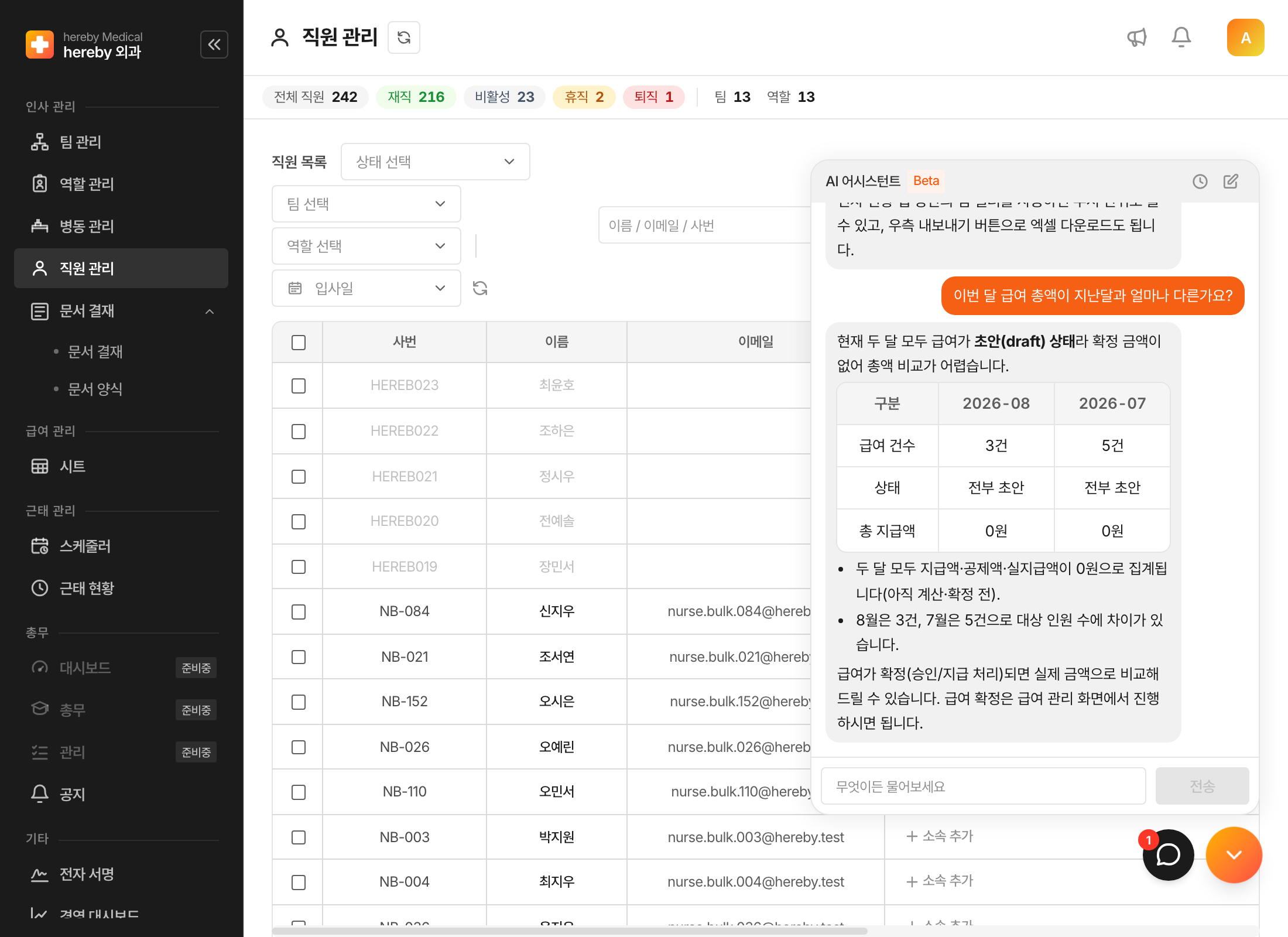
Task: Filter by 퇴직 1 status chip
Action: pyautogui.click(x=653, y=97)
